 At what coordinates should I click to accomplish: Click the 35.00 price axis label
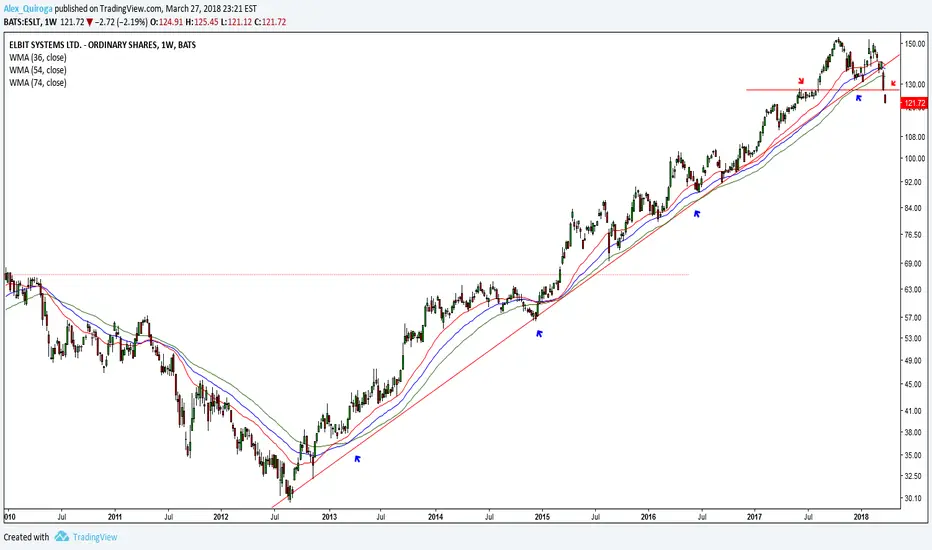[x=915, y=455]
